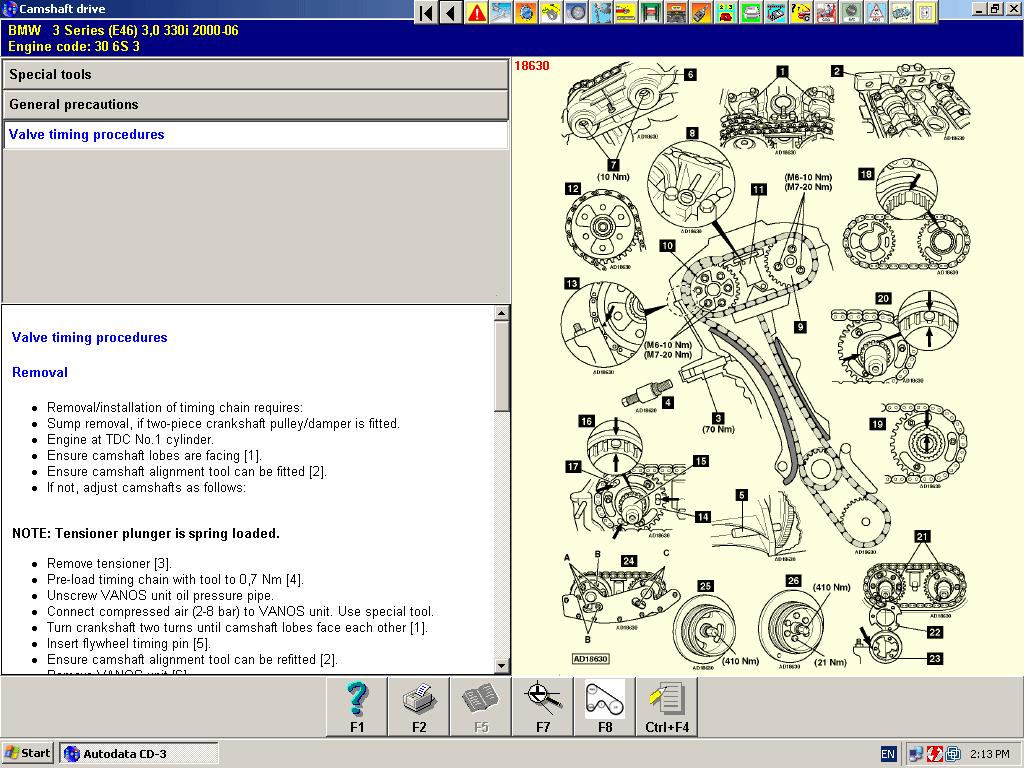Click the red tray icon in system tray
Screen dimensions: 1024x768
click(x=935, y=754)
